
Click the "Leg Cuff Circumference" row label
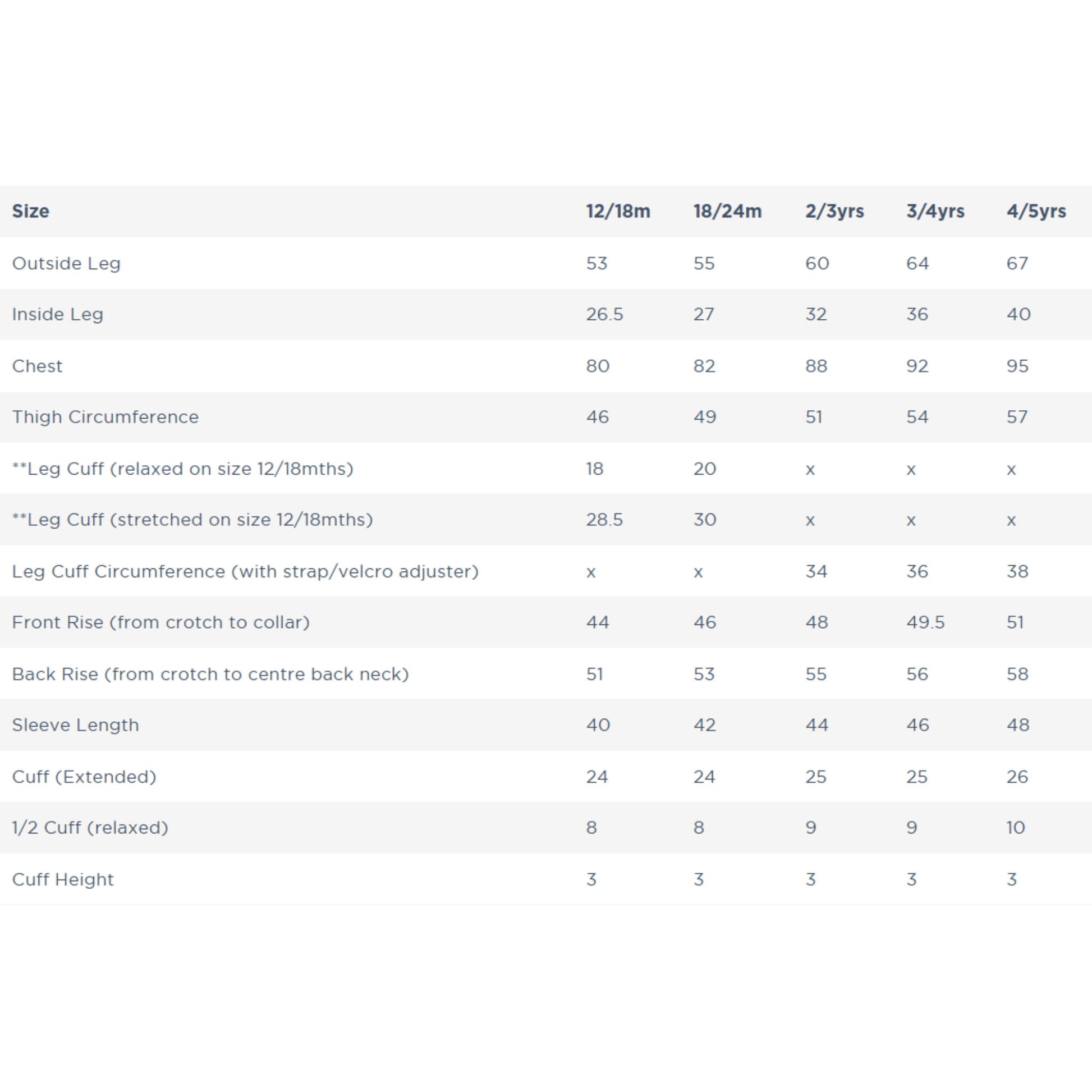[245, 571]
